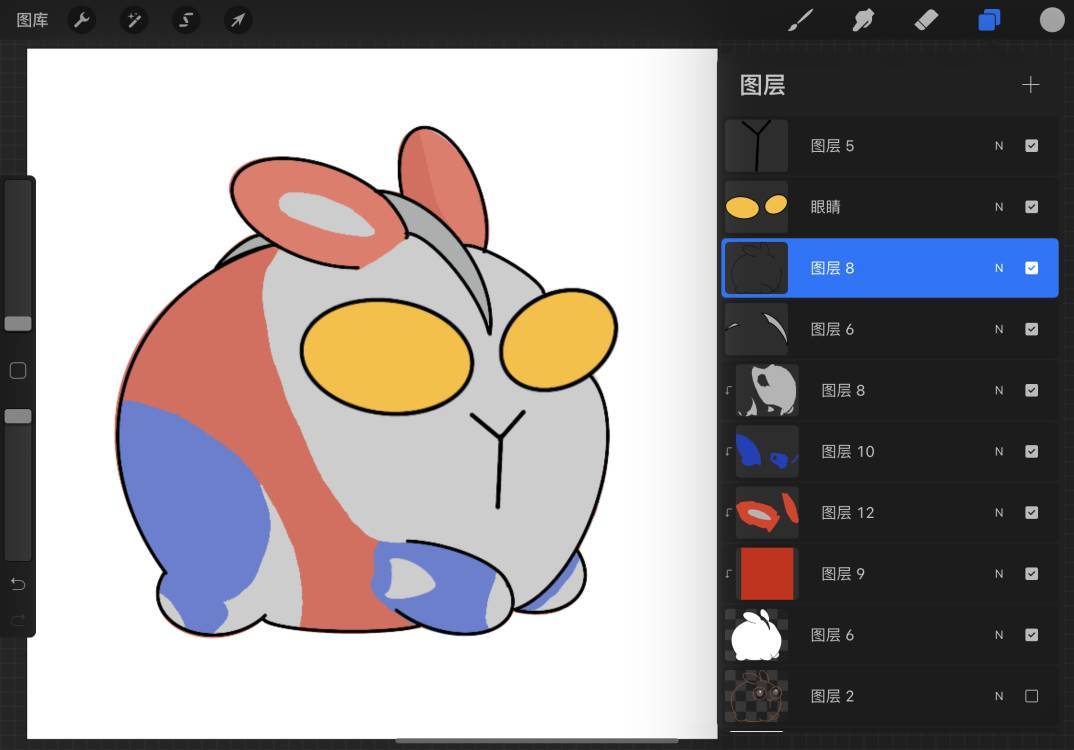The height and width of the screenshot is (750, 1074).
Task: Tap the red ear 图层 12 thumbnail
Action: click(767, 512)
